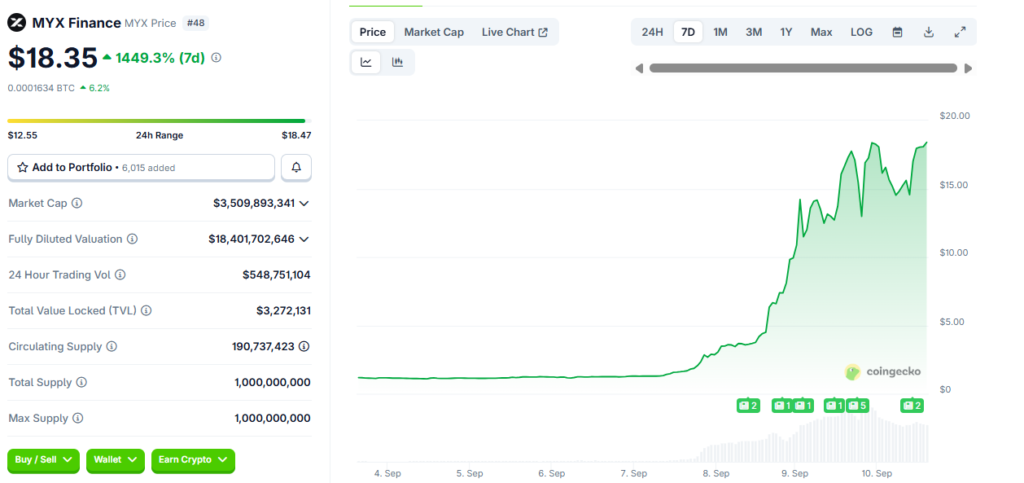Expand Fully Diluted Valuation chevron
The height and width of the screenshot is (483, 1024).
(x=304, y=240)
